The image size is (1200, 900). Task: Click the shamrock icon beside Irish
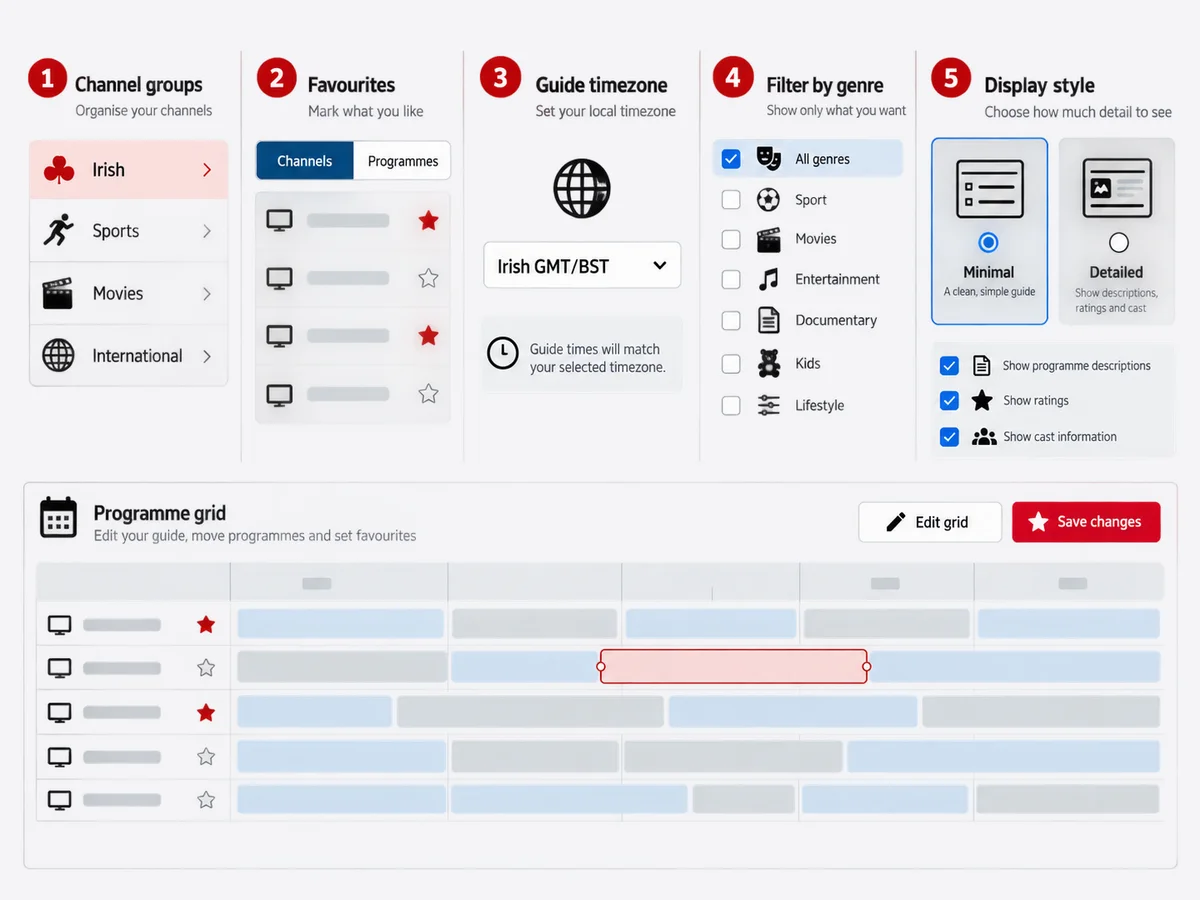tap(59, 170)
